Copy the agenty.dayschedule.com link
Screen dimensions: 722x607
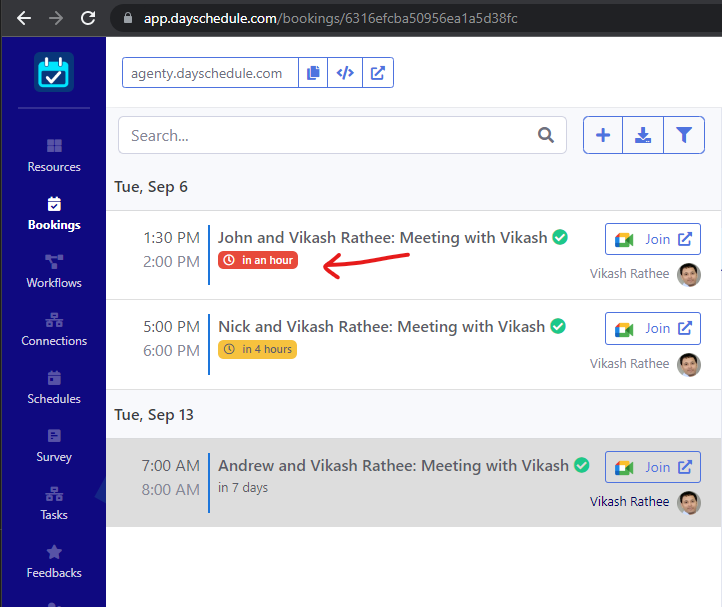coord(313,73)
